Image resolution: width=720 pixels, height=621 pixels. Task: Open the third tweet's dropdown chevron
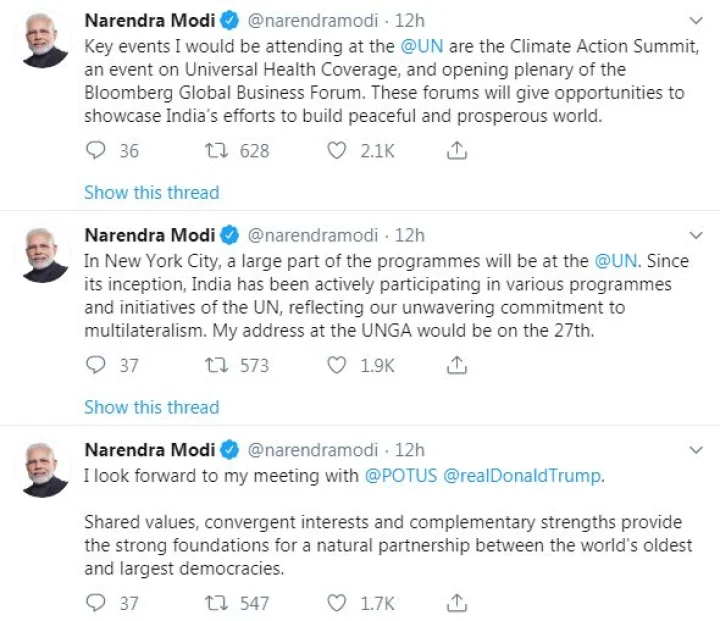[697, 451]
